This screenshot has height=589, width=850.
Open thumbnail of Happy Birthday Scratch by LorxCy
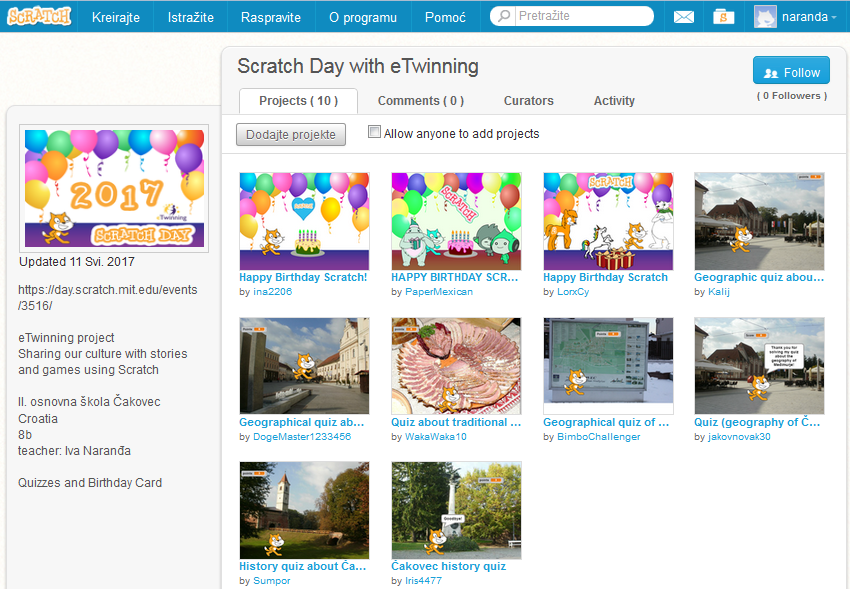[x=608, y=221]
